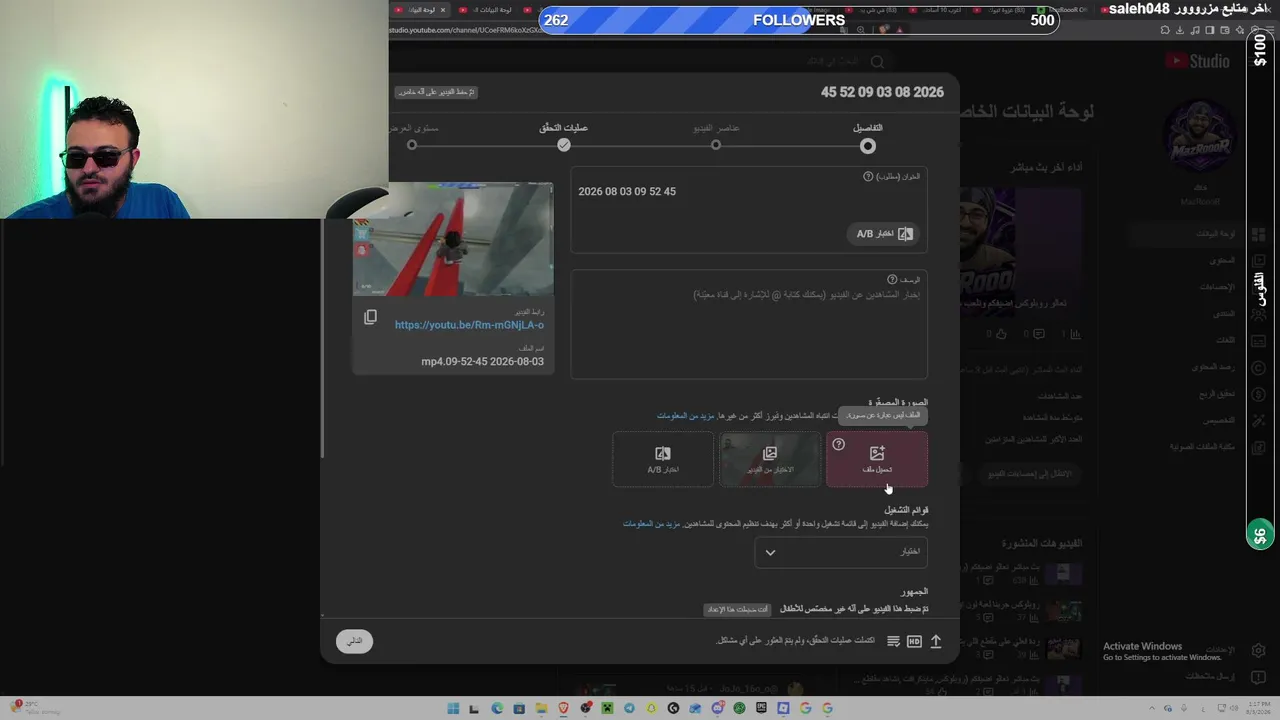Click the Upload file thumbnail tile
Image resolution: width=1280 pixels, height=720 pixels.
click(877, 459)
